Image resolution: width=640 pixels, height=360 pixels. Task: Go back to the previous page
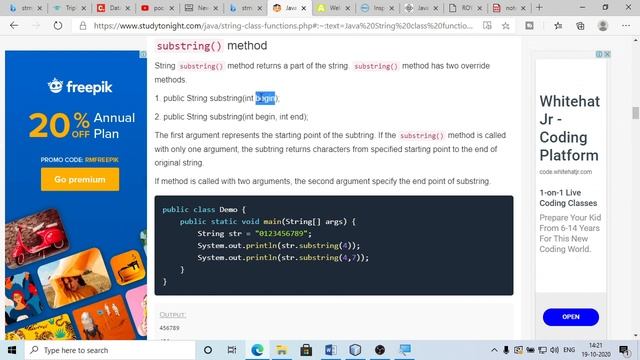coord(14,26)
